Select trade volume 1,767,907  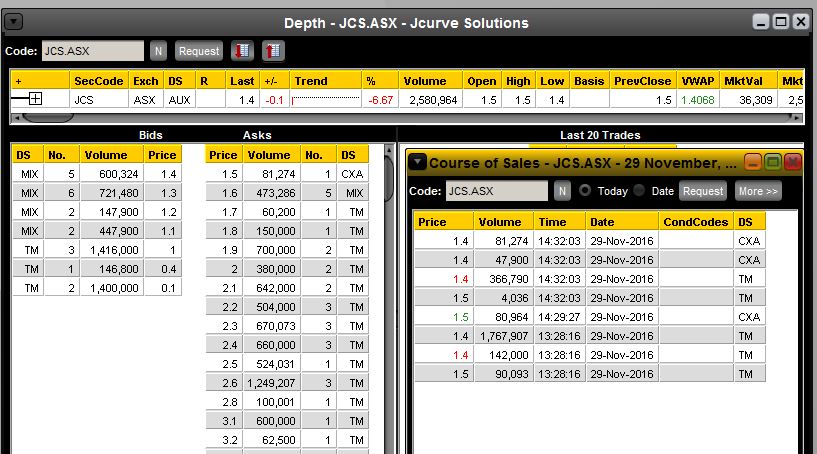click(x=504, y=336)
